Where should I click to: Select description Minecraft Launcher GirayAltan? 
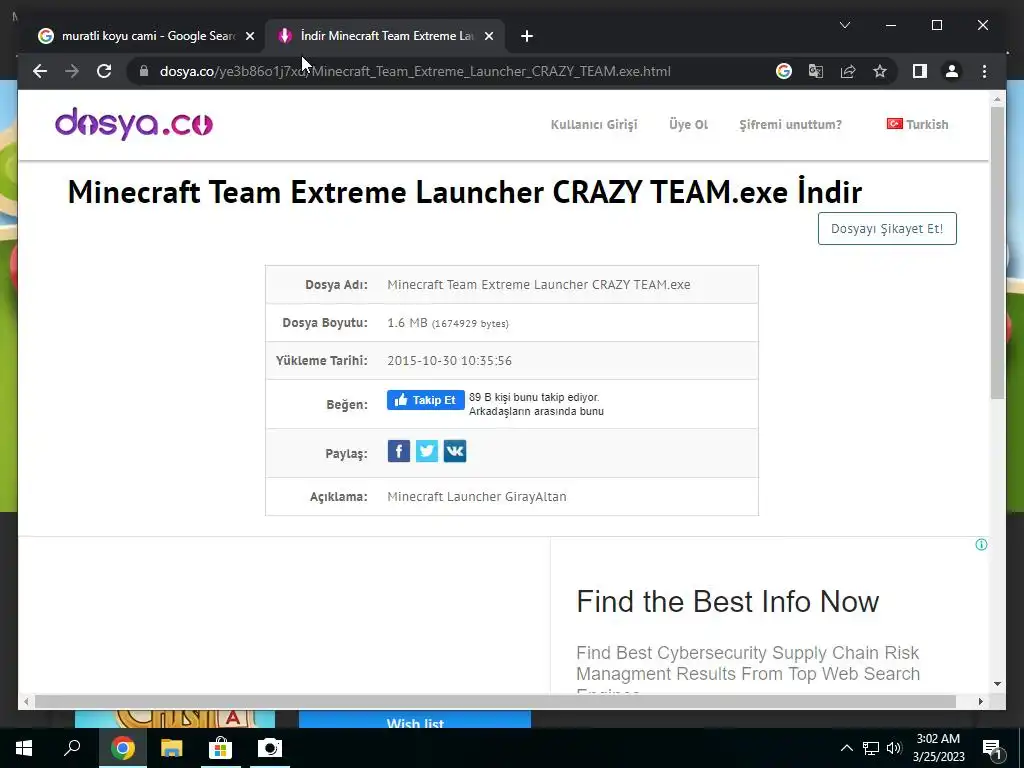[477, 496]
